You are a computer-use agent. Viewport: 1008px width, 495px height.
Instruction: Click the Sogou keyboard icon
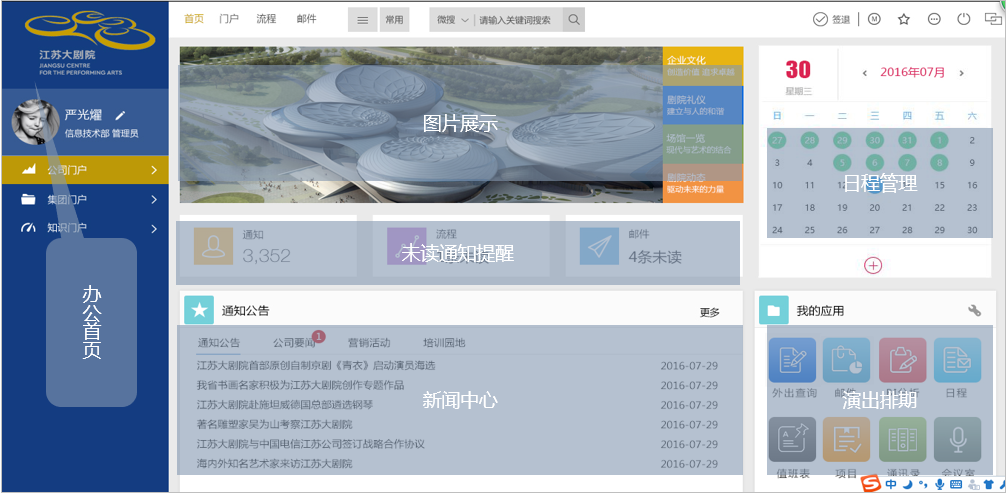(x=955, y=484)
